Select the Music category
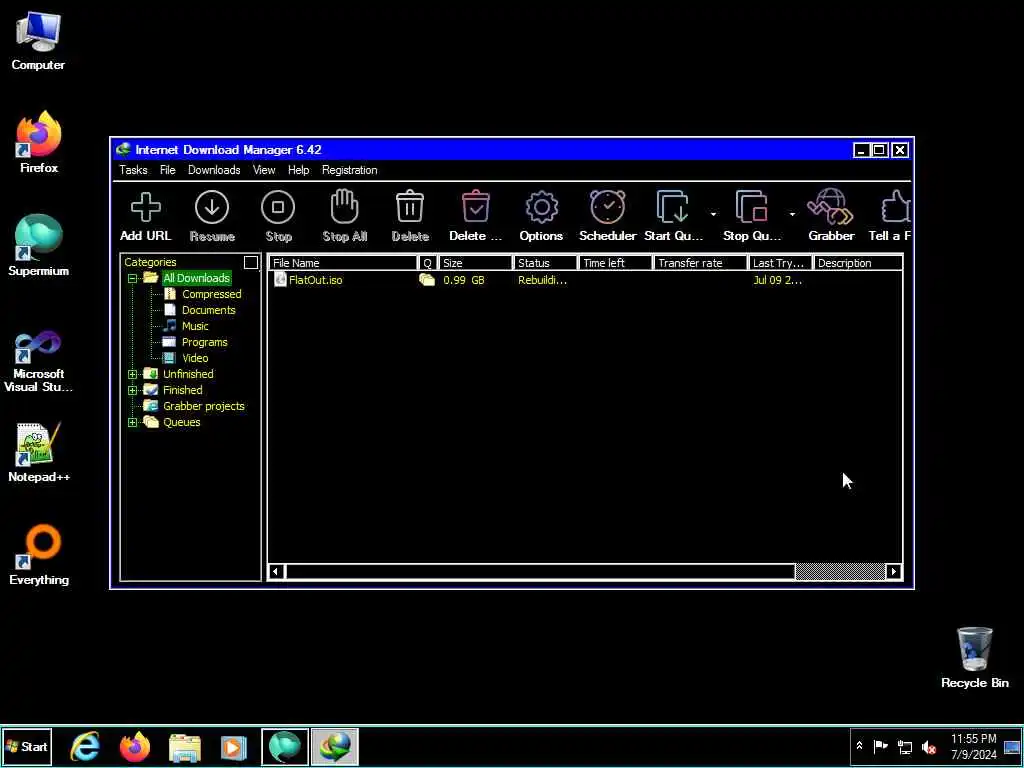1024x768 pixels. pyautogui.click(x=195, y=326)
